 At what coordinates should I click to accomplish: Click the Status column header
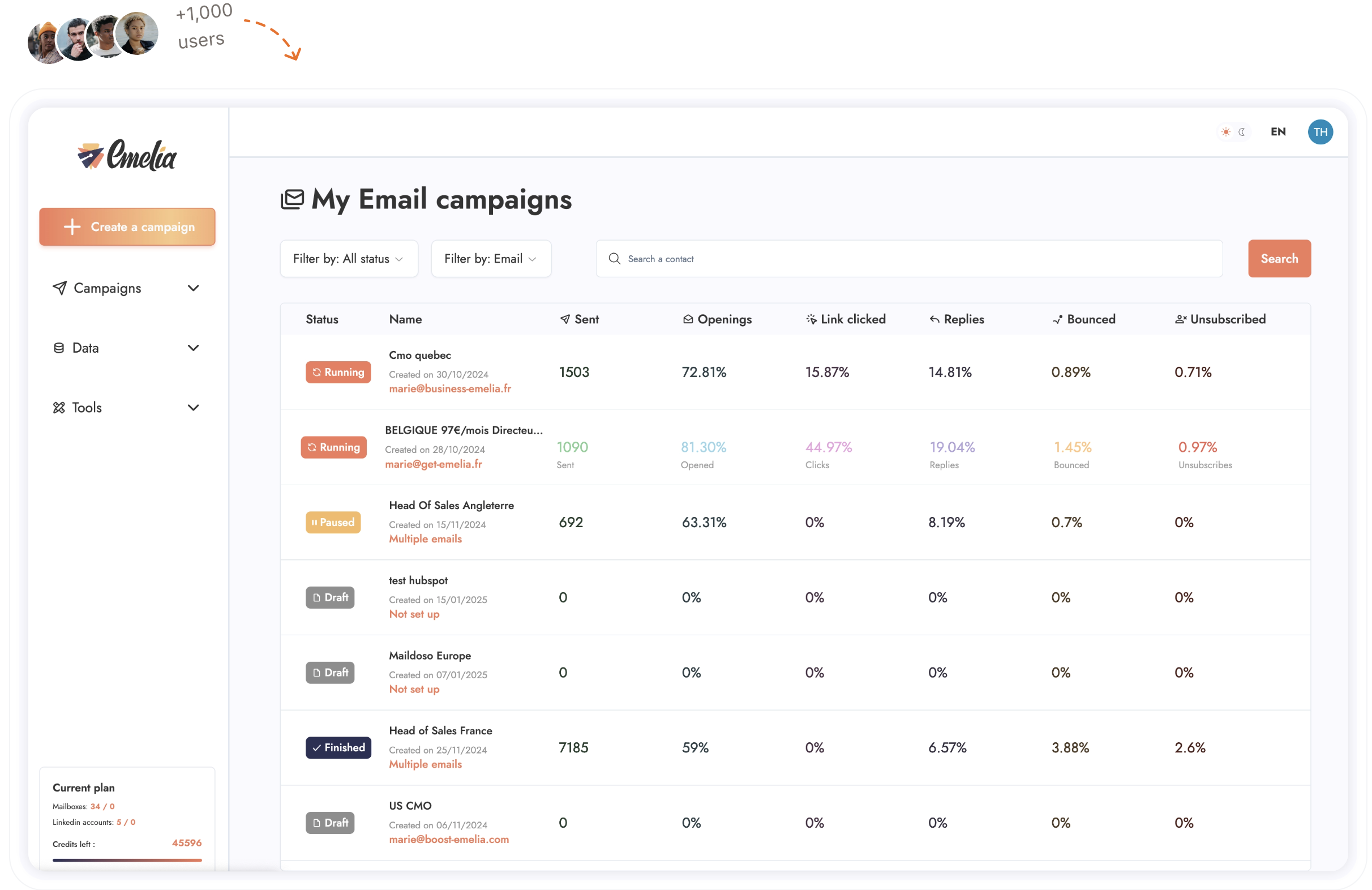pos(321,319)
